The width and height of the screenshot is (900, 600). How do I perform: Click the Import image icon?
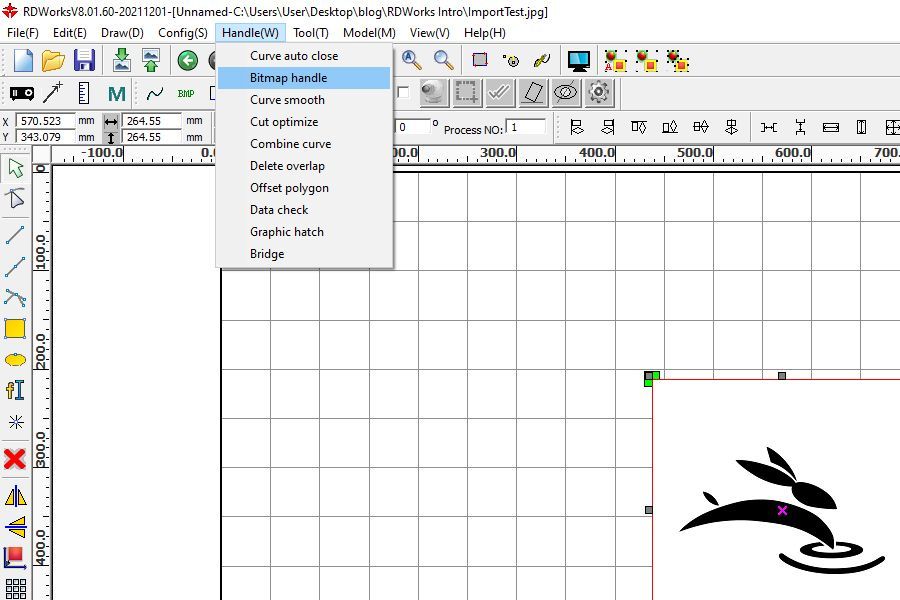[121, 60]
